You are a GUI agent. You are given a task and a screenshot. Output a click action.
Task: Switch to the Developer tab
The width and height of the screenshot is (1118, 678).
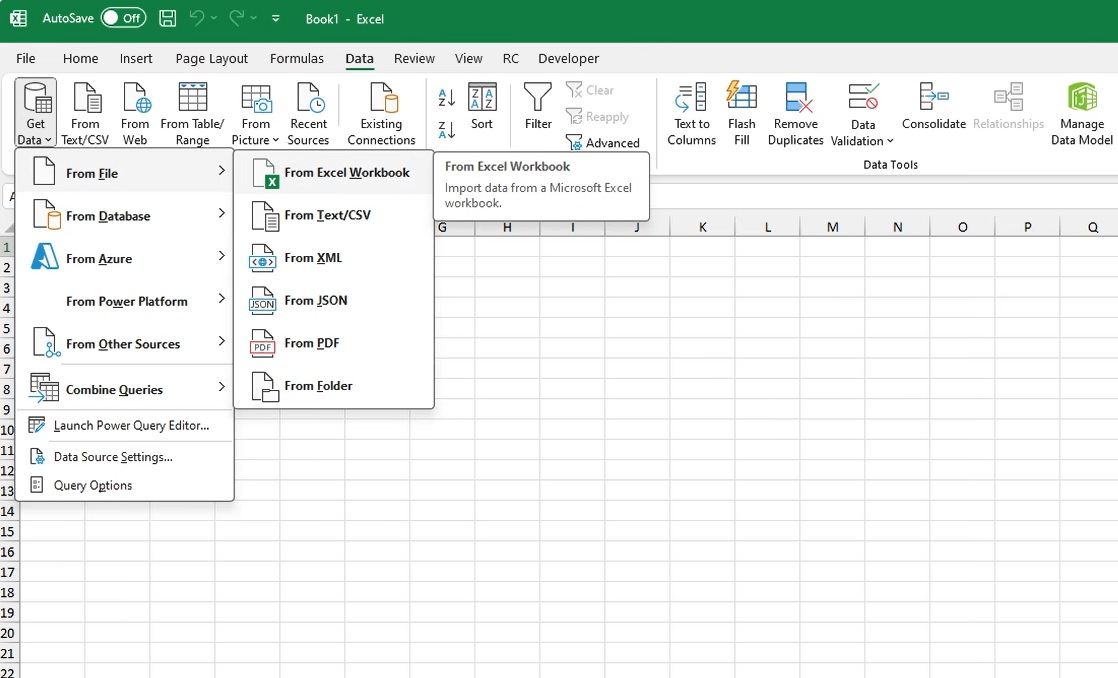coord(568,58)
